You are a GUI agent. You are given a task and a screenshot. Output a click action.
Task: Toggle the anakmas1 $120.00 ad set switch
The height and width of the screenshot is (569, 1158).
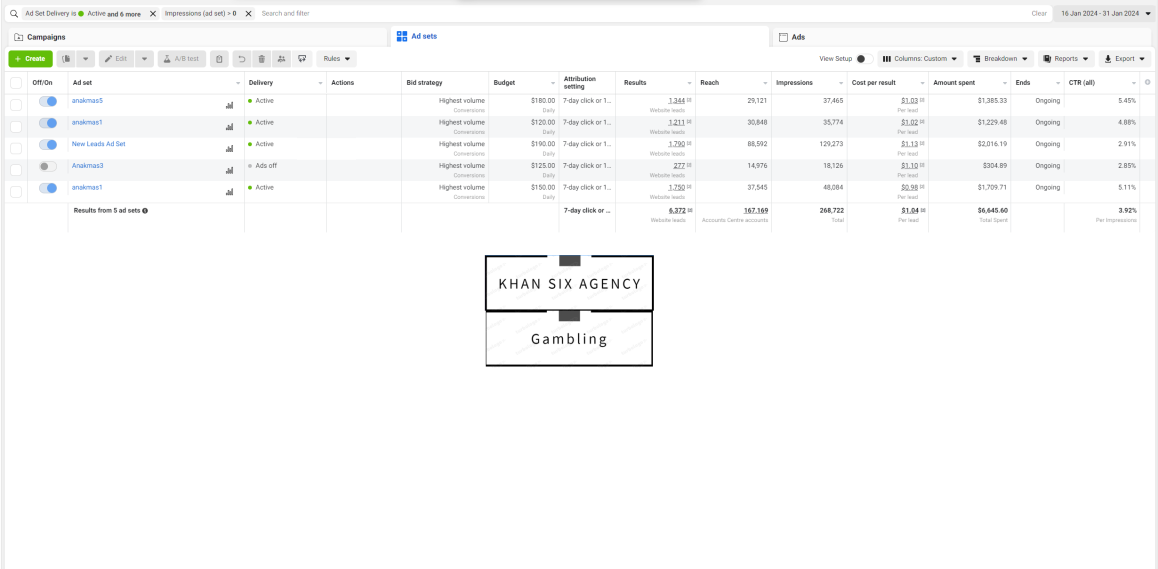coord(48,123)
